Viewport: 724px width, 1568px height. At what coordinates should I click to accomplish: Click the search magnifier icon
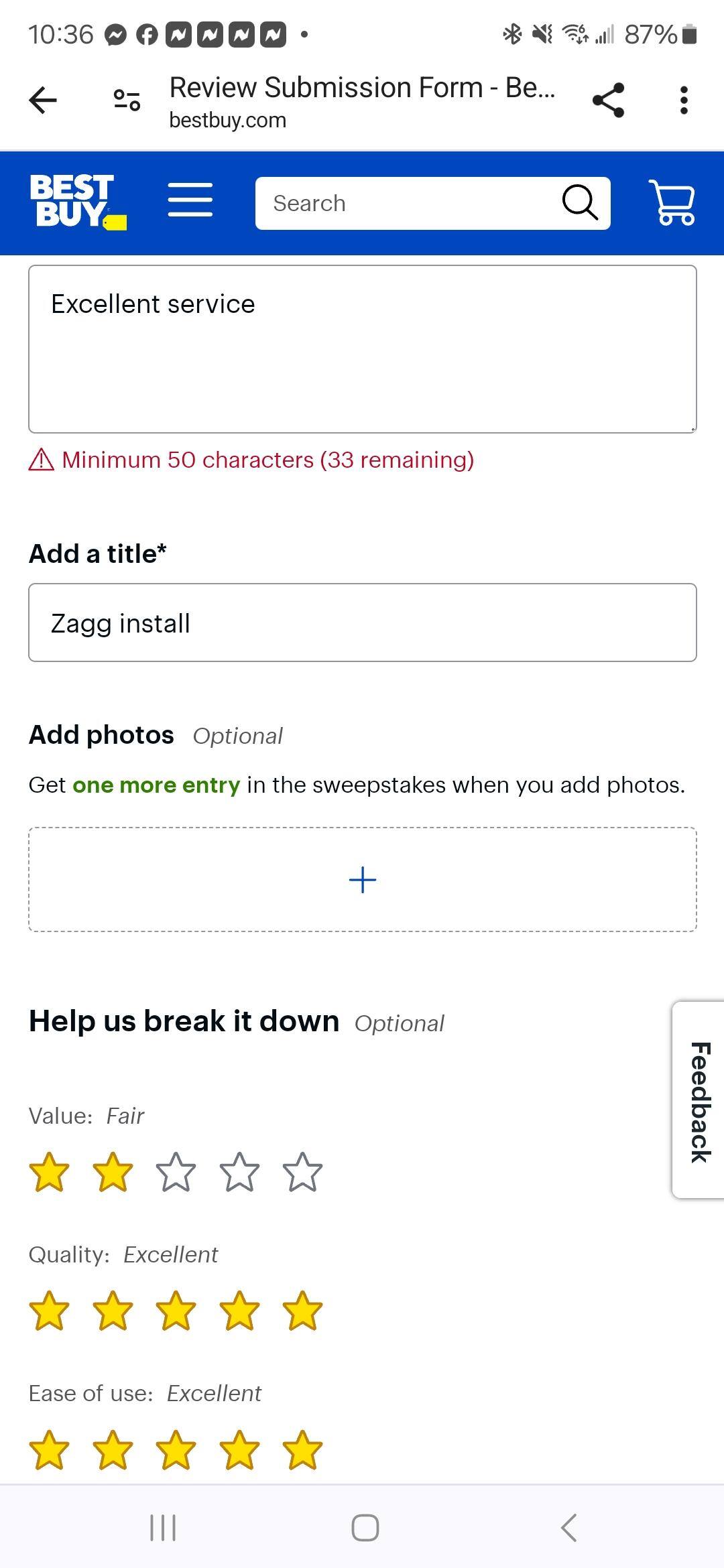[579, 202]
